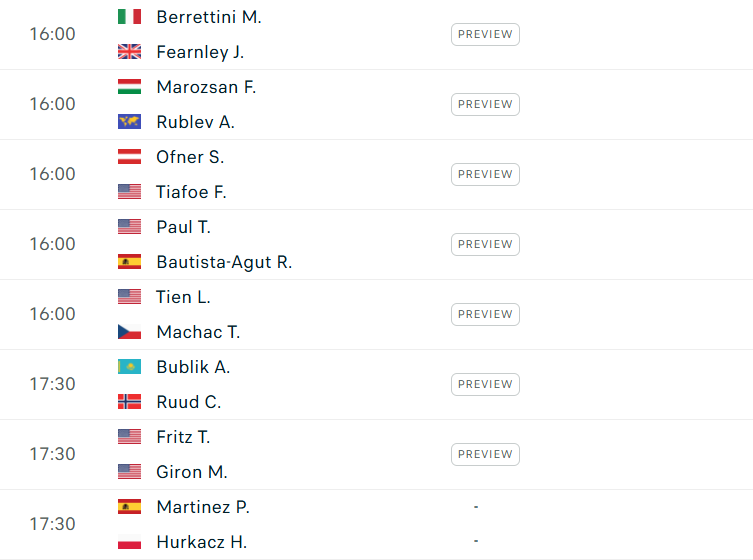Open preview for Paul vs Bautista-Agut match
The height and width of the screenshot is (560, 753).
tap(485, 244)
